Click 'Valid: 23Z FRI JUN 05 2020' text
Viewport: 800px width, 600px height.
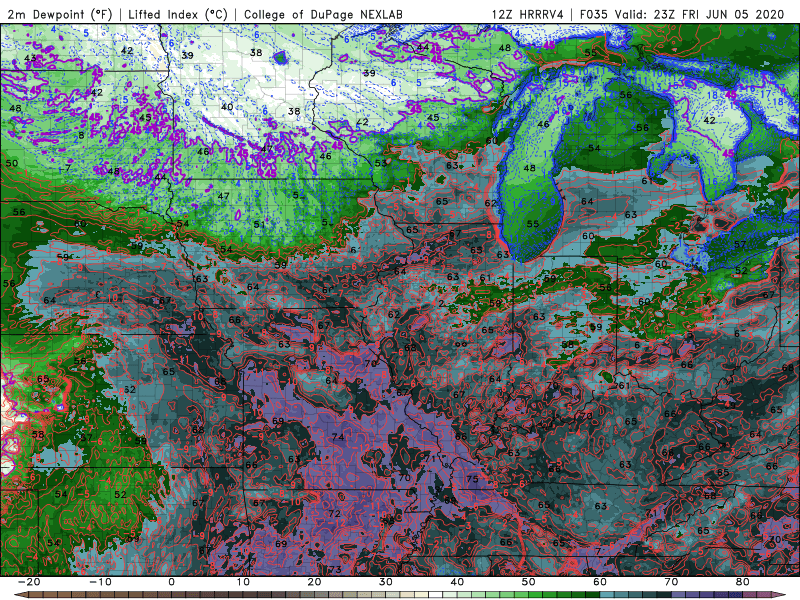[x=699, y=15]
